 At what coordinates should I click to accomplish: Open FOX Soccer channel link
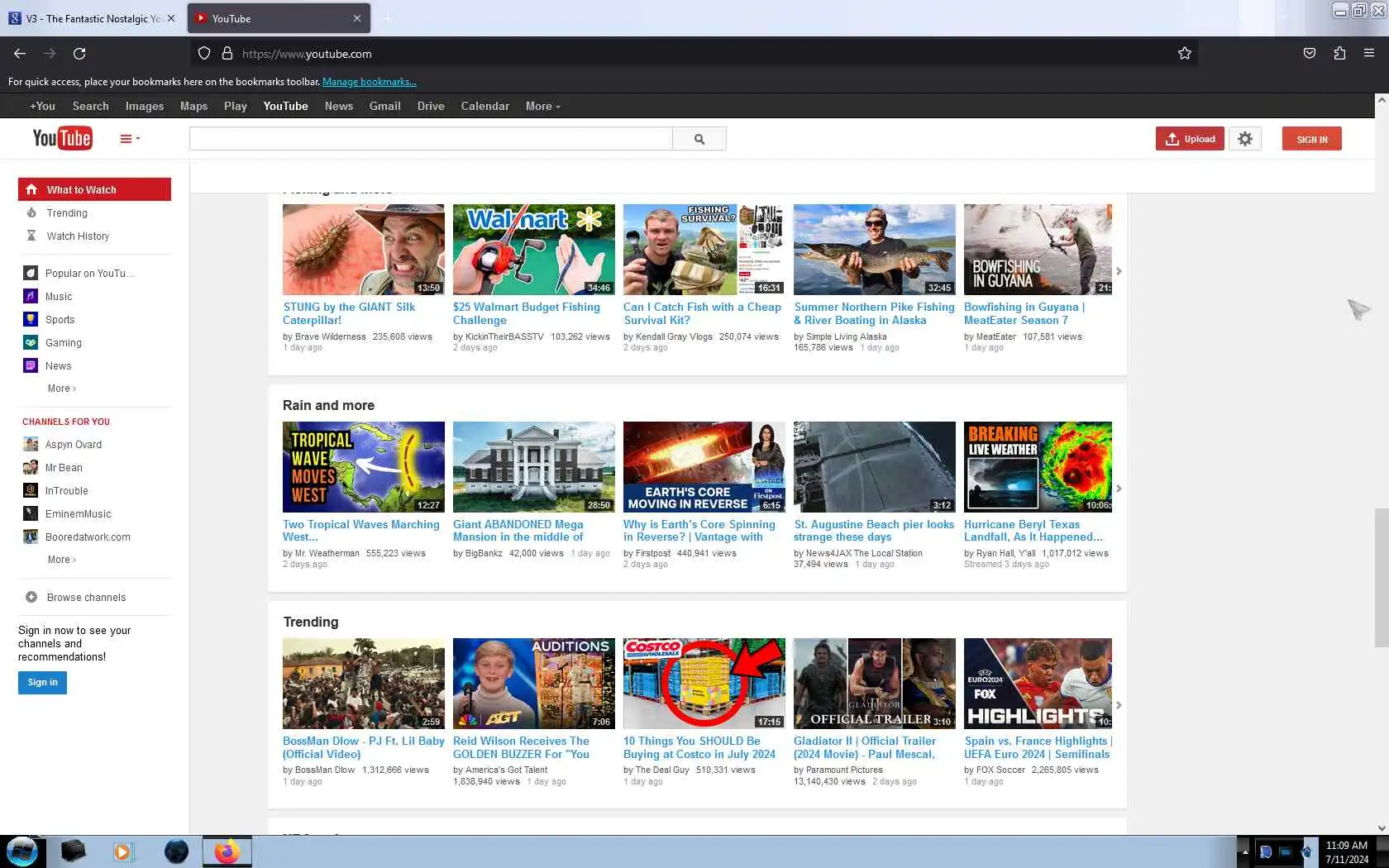click(1000, 770)
